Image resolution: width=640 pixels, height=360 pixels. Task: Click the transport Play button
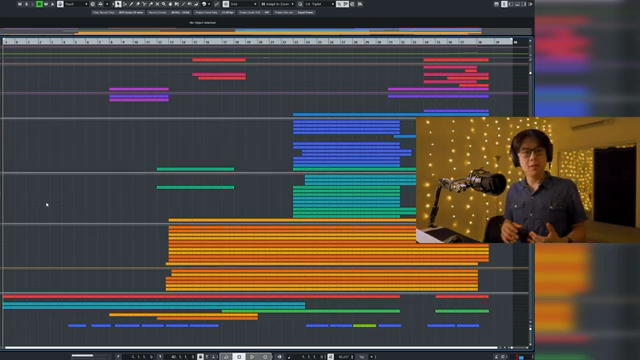252,357
